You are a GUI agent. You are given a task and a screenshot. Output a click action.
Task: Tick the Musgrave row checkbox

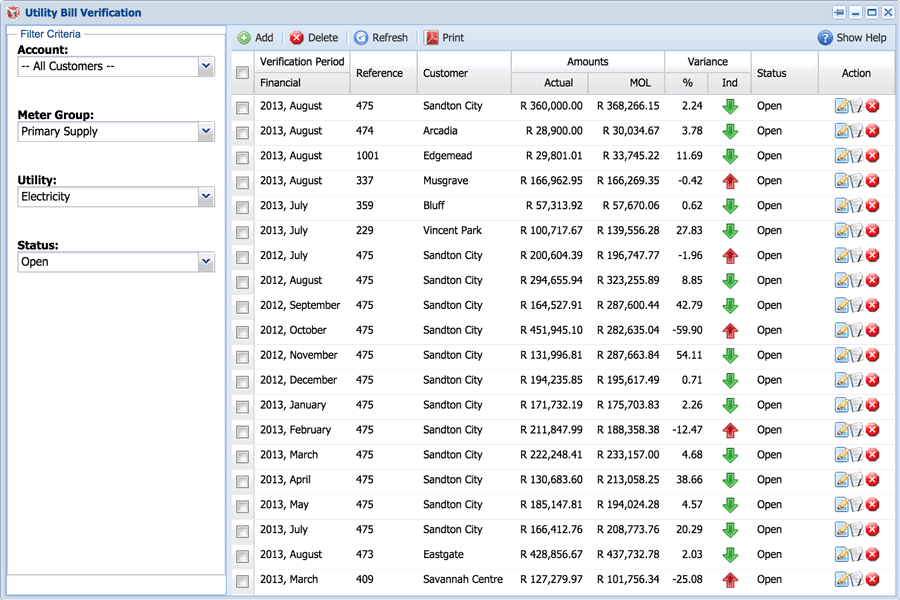(242, 183)
